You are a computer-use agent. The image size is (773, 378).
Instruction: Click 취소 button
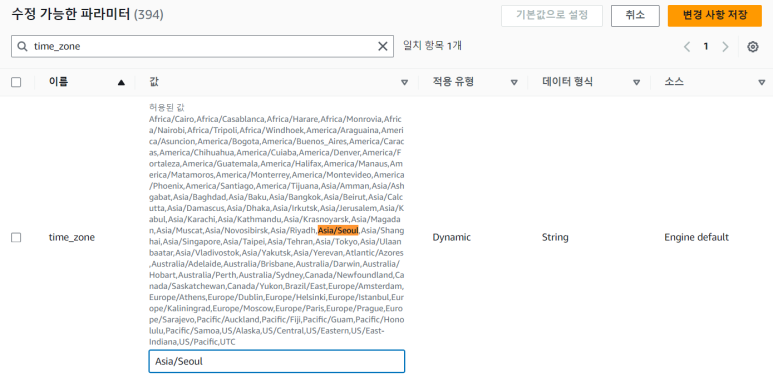click(635, 16)
